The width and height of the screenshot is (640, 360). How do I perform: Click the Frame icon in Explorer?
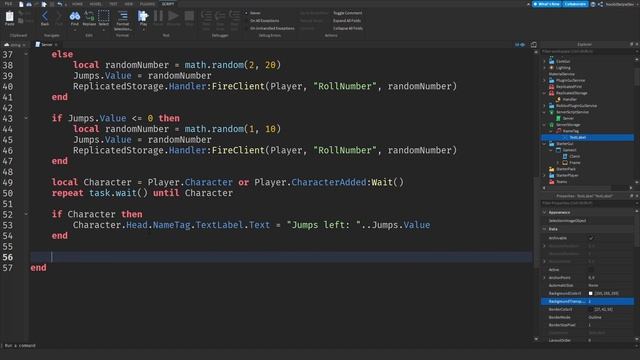(x=565, y=162)
